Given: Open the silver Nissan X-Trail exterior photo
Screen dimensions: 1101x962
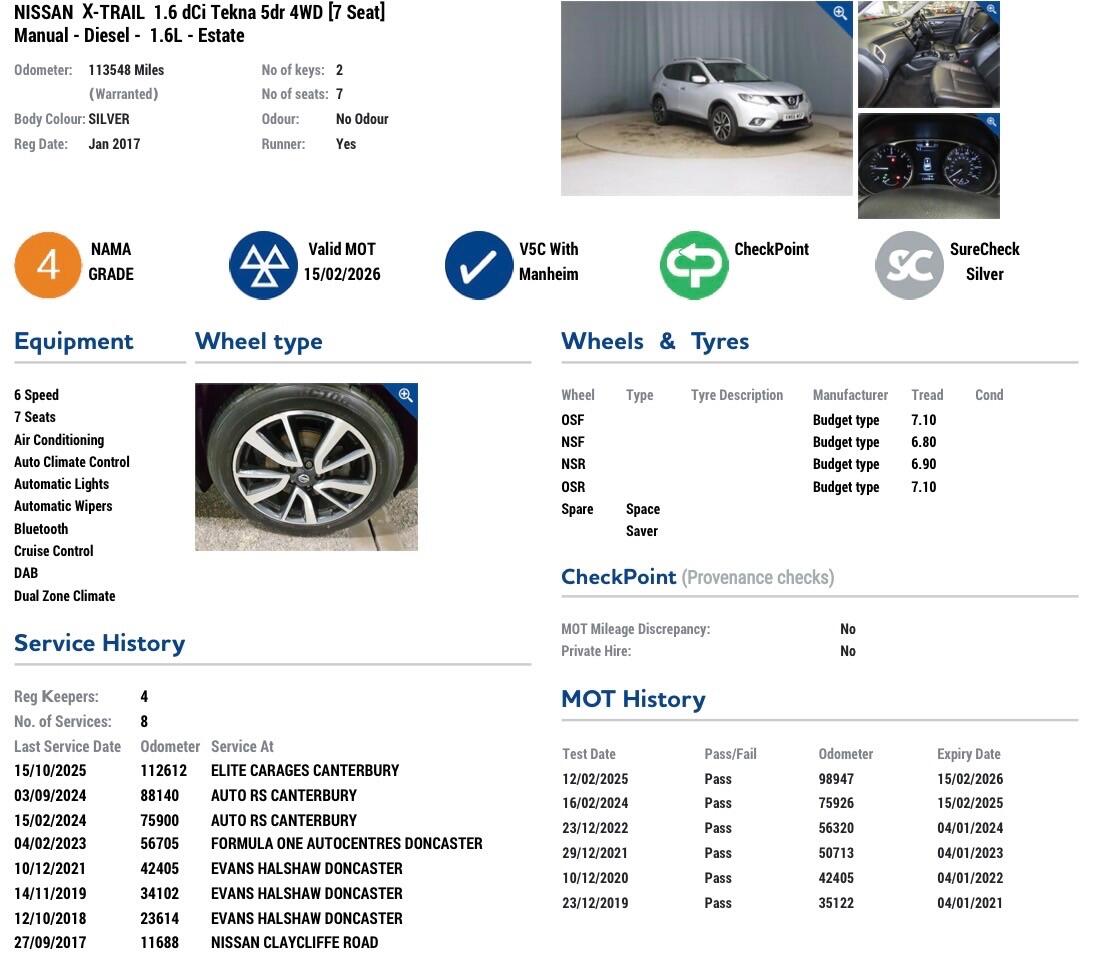Looking at the screenshot, I should coord(706,100).
